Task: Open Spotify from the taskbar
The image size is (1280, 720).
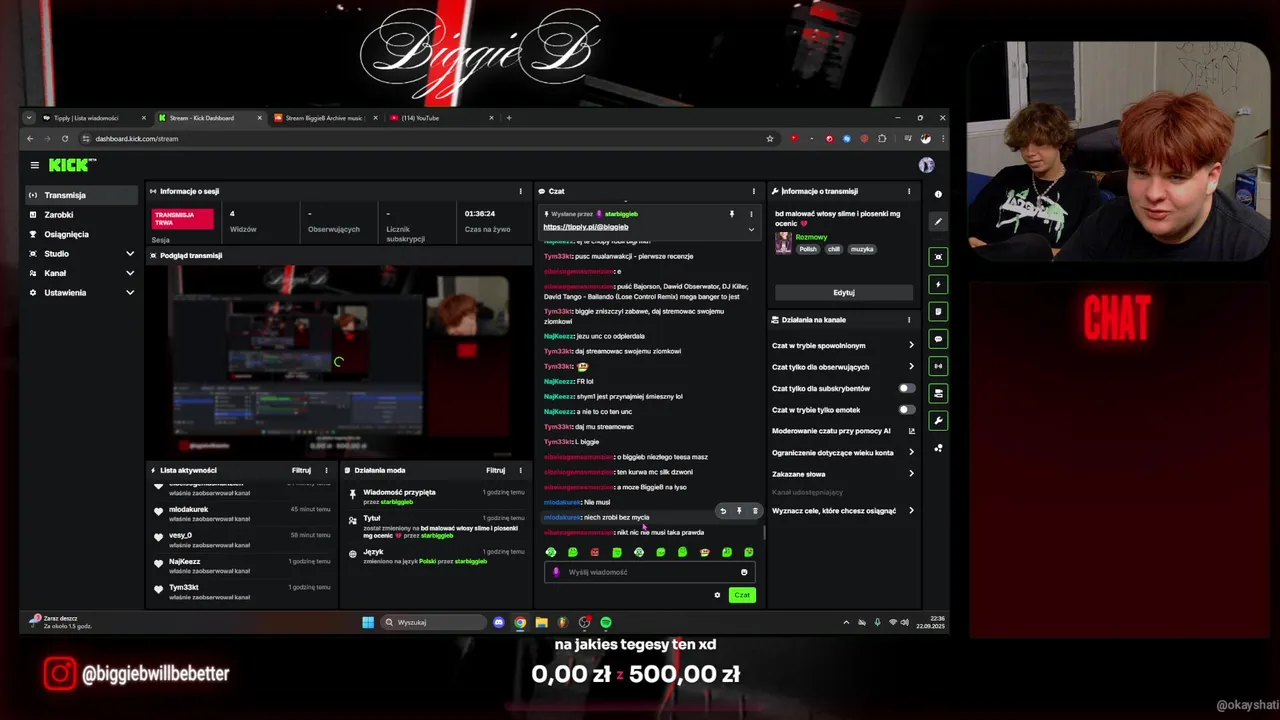Action: click(x=606, y=622)
